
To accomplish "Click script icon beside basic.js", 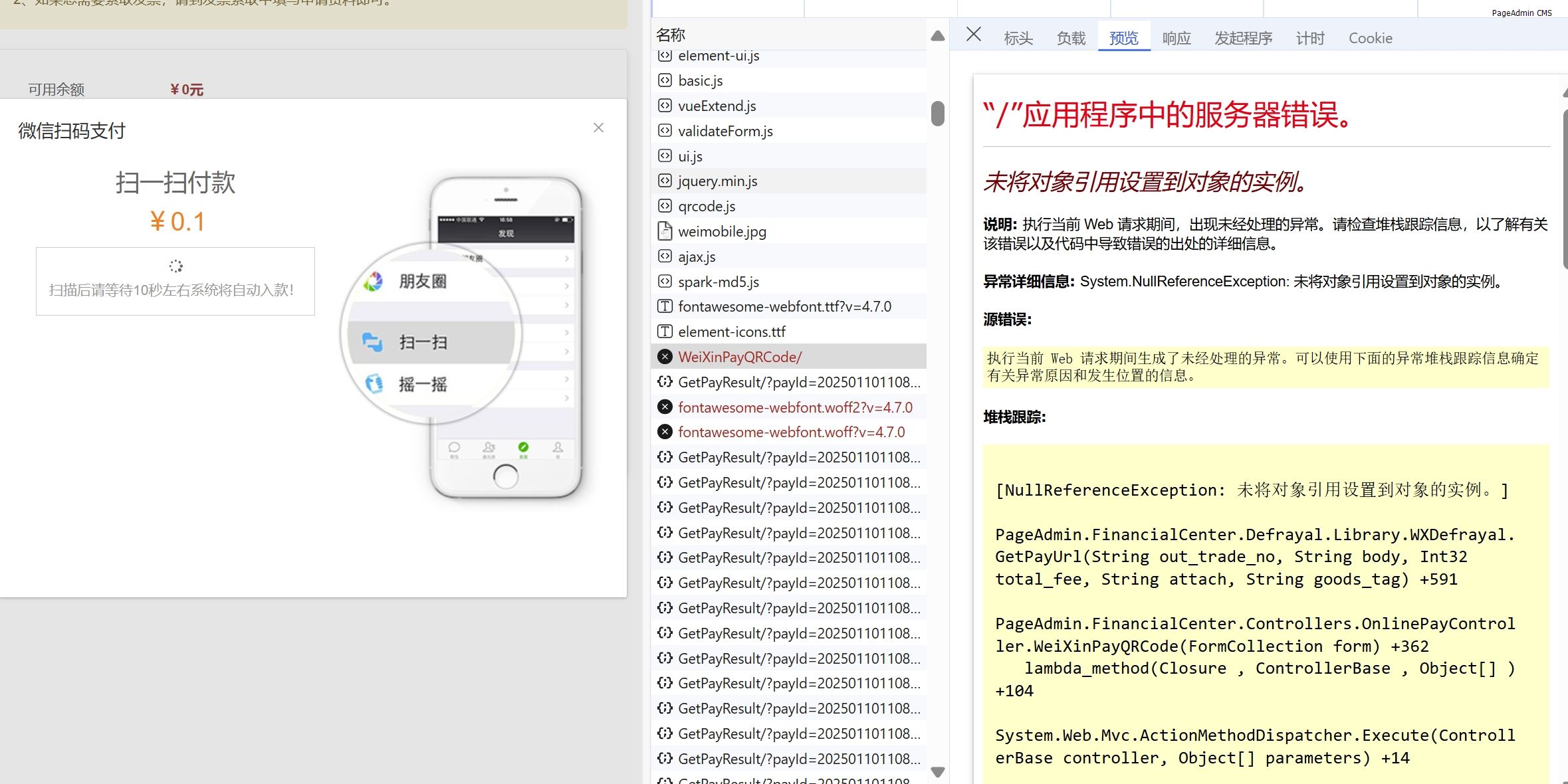I will (x=665, y=80).
